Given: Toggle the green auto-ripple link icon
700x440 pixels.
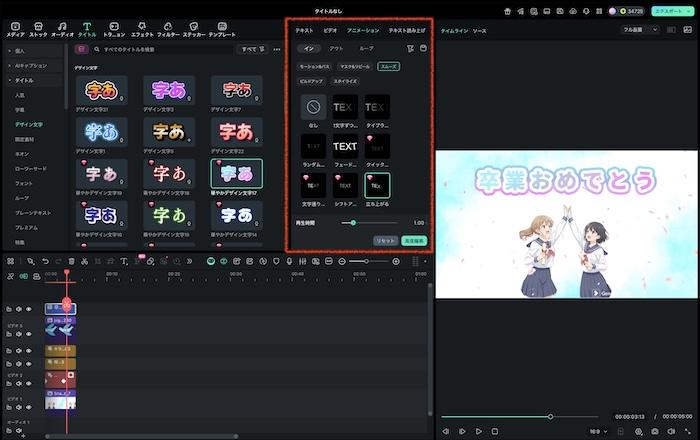Looking at the screenshot, I should [24, 277].
